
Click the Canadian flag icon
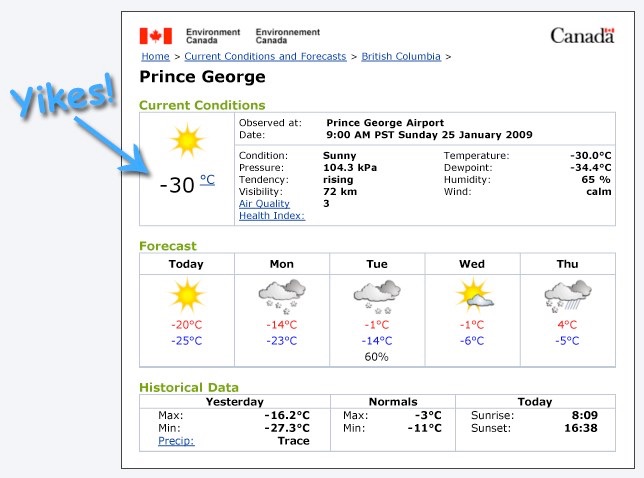click(155, 37)
